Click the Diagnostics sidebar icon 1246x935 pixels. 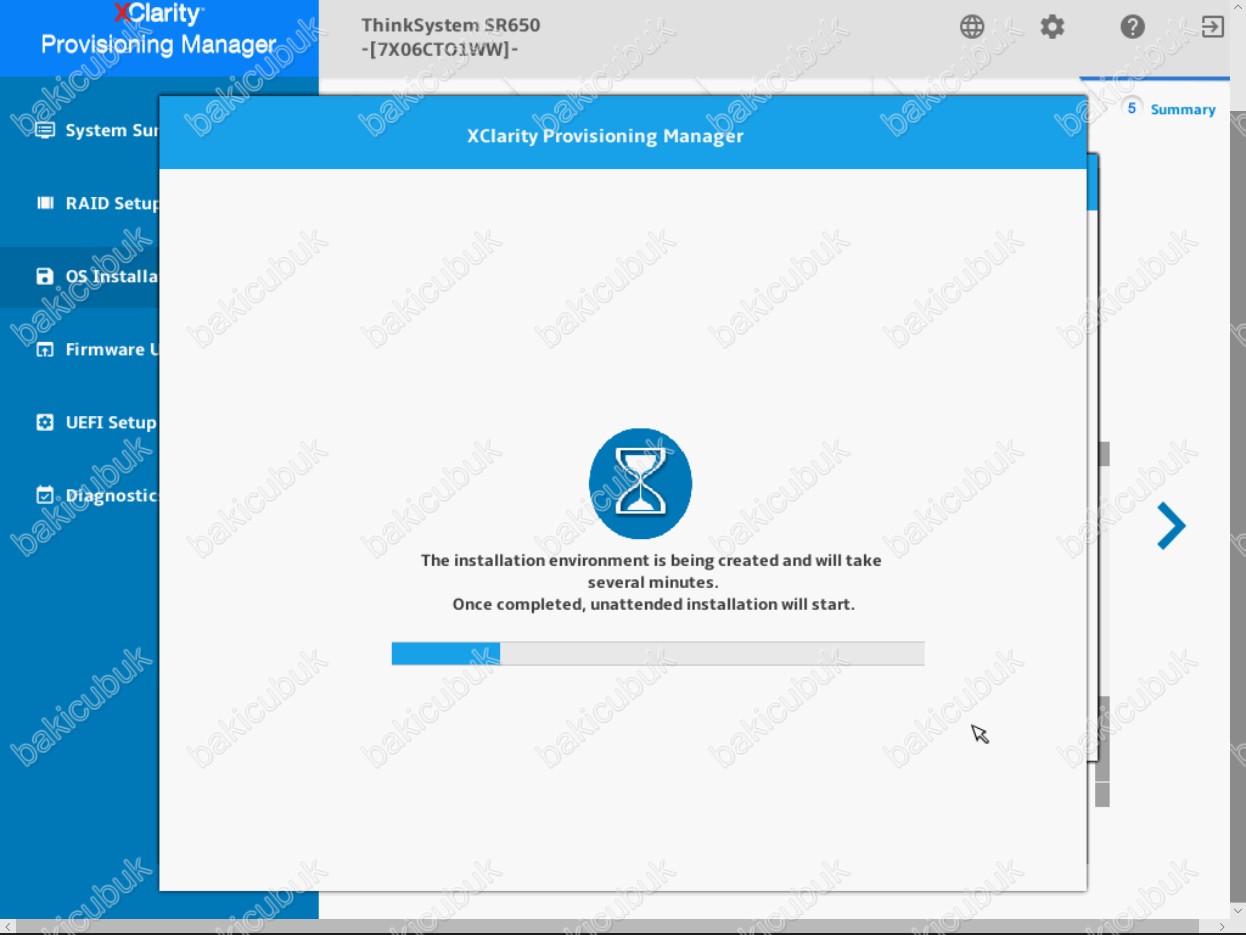pyautogui.click(x=45, y=495)
